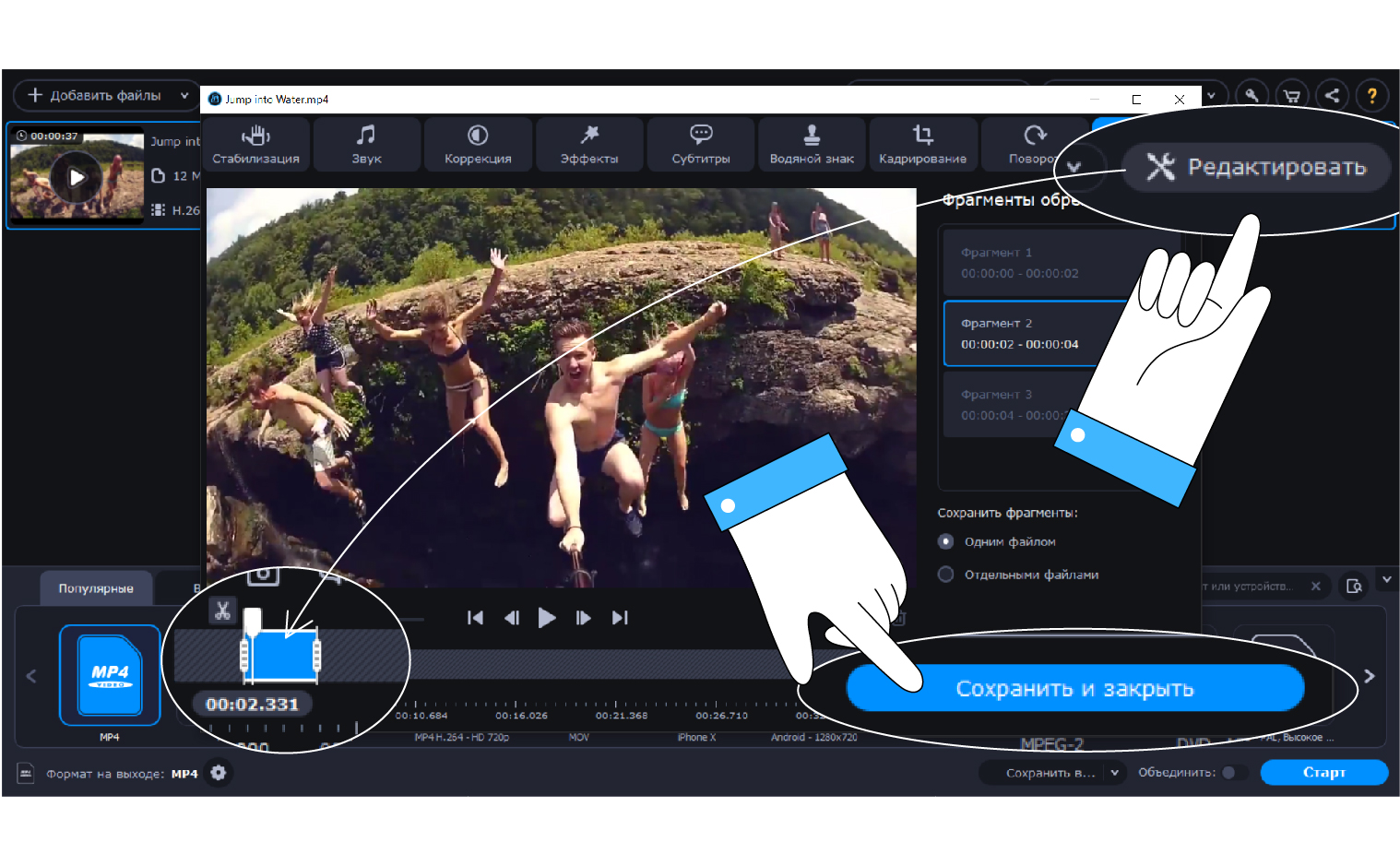Open the Звук audio tool
The height and width of the screenshot is (866, 1400).
366,145
